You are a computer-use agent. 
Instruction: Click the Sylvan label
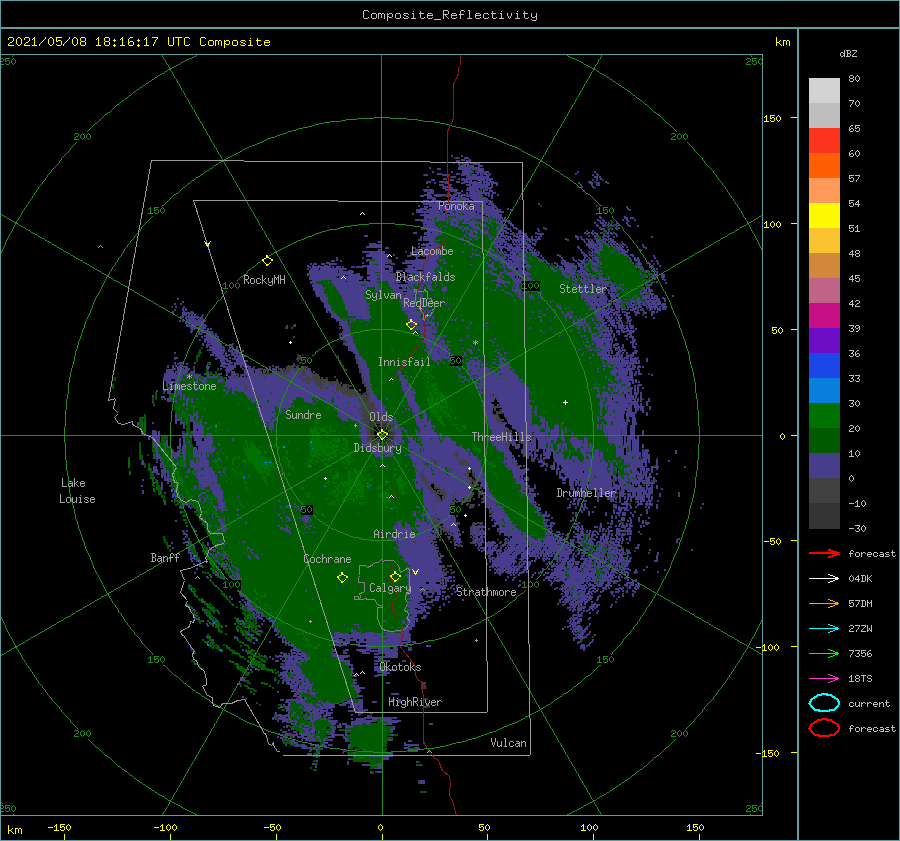[383, 295]
